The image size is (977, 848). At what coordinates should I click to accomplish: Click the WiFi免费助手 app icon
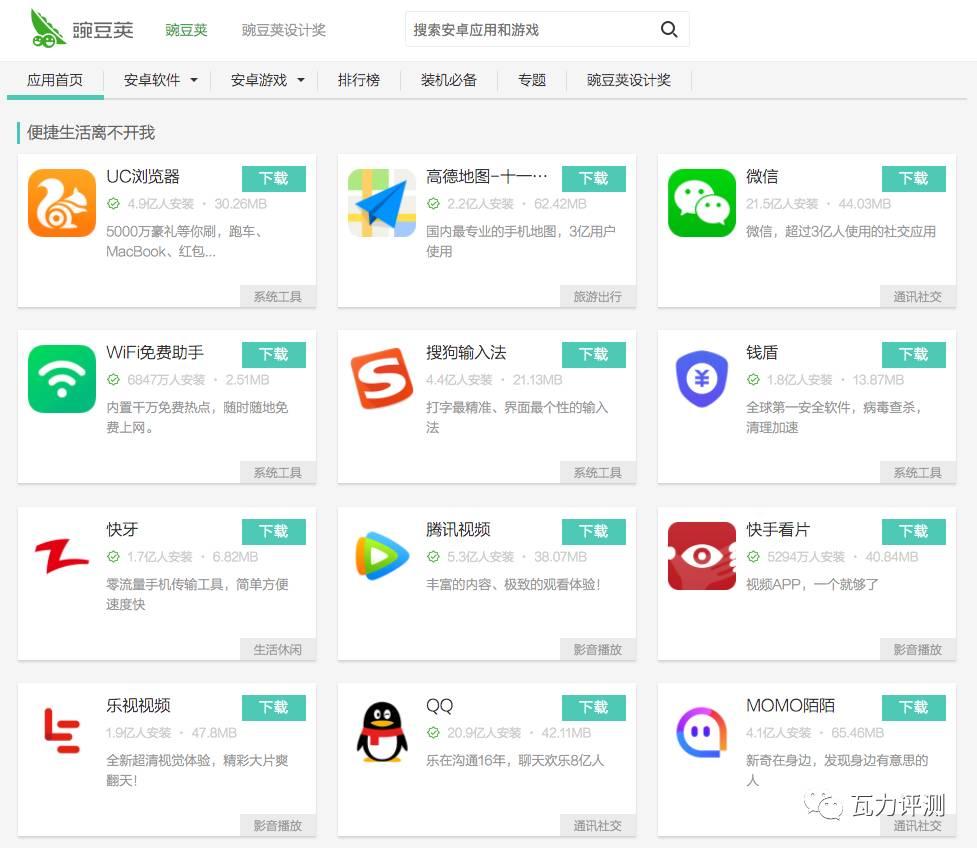62,379
